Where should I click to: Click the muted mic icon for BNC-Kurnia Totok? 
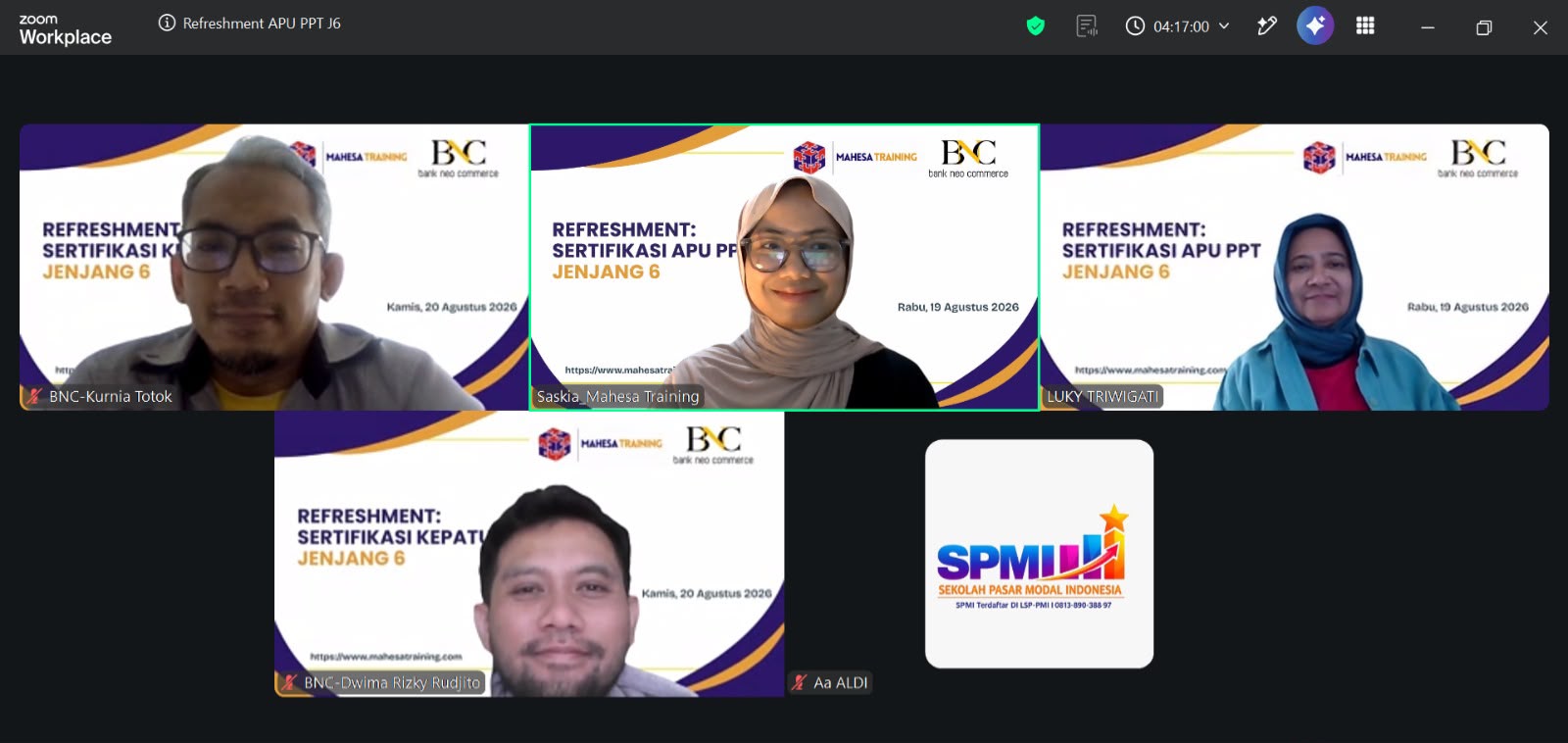point(33,396)
